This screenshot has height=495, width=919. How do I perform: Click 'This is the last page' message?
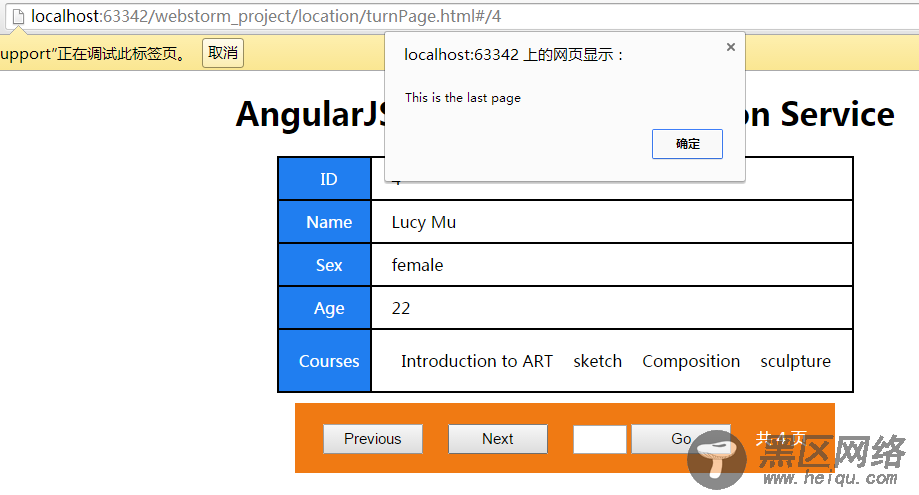[462, 98]
